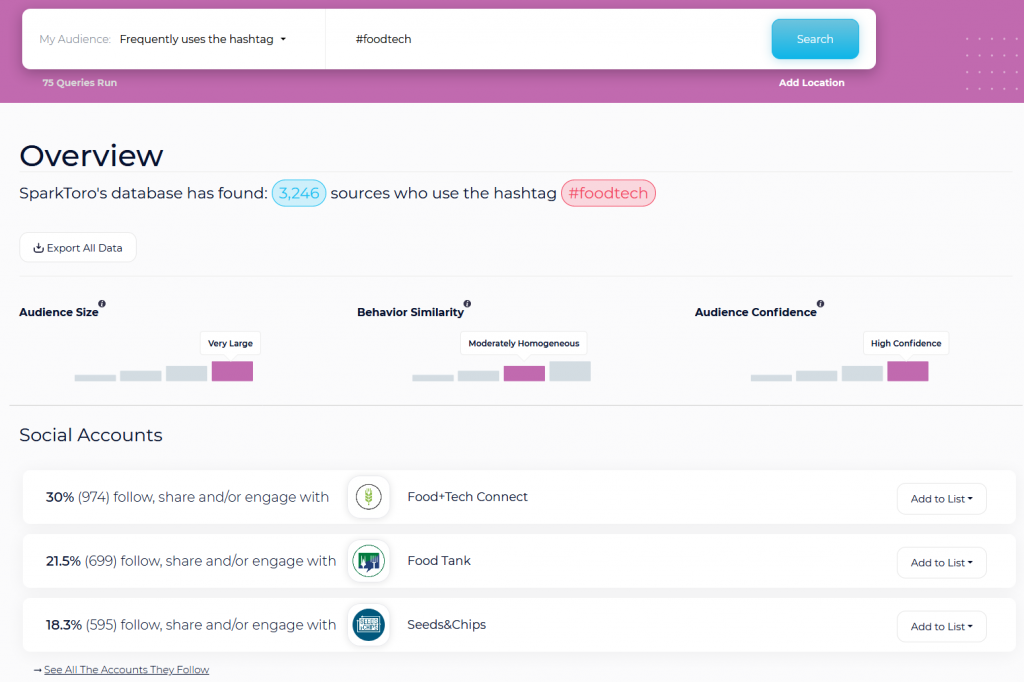Viewport: 1024px width, 682px height.
Task: Open Add to List for Seeds&Chips
Action: coord(941,627)
